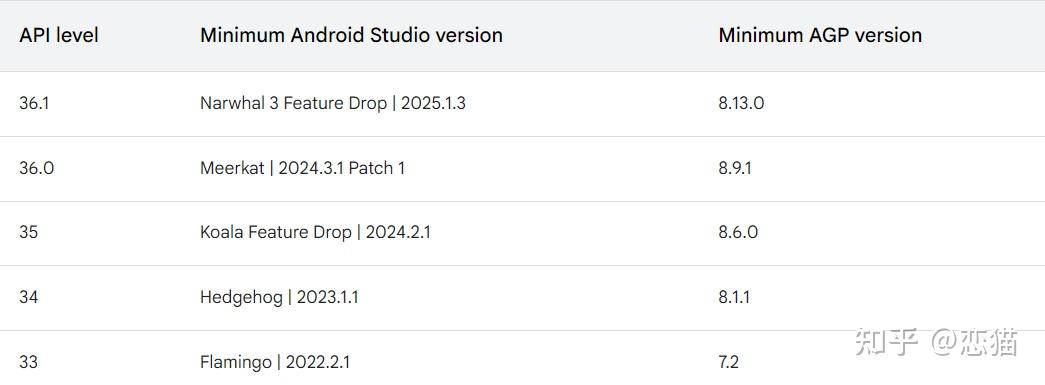Select Narwhal 3 Feature Drop 2025.1.3 text

tap(333, 104)
